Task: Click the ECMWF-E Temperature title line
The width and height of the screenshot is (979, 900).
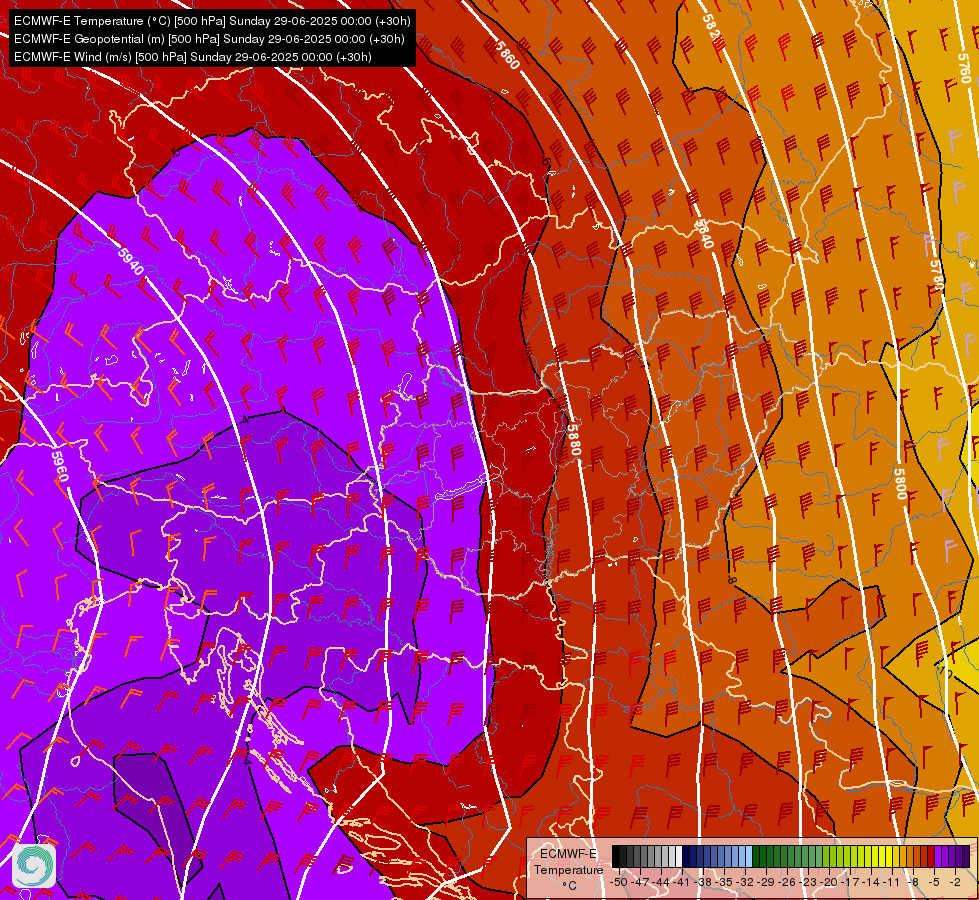Action: point(212,21)
